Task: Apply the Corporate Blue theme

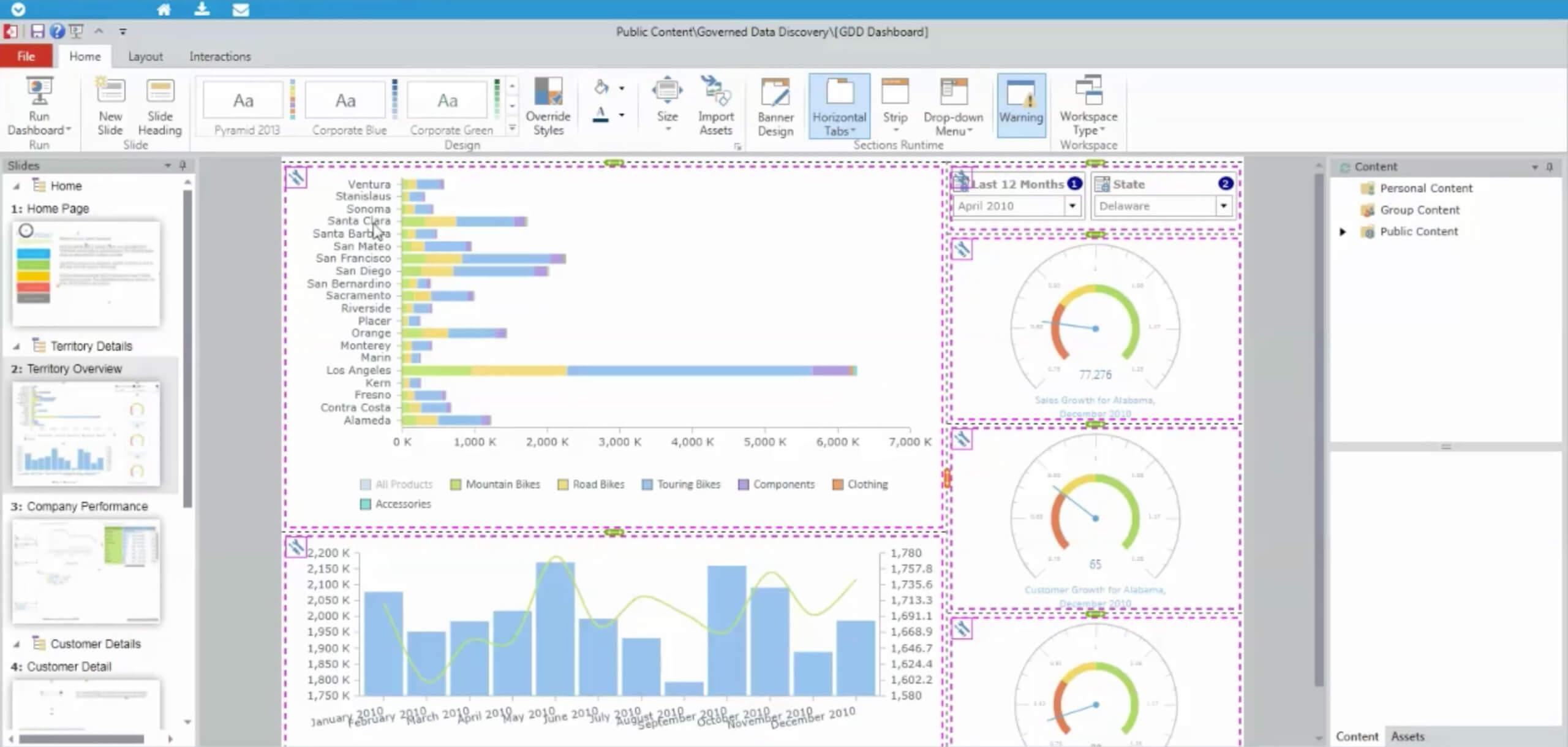Action: pos(350,107)
